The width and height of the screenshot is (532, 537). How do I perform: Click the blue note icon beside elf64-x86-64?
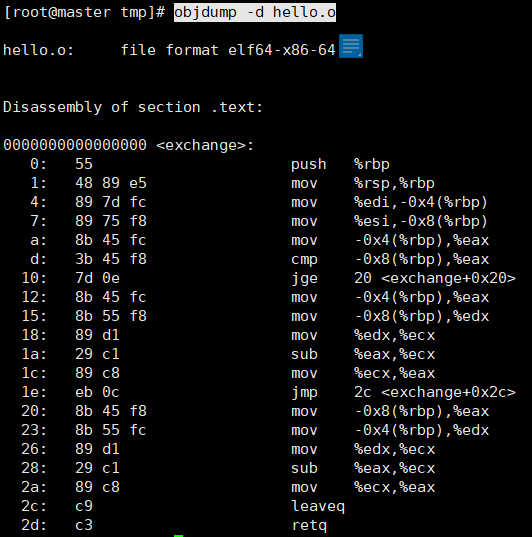pyautogui.click(x=351, y=46)
